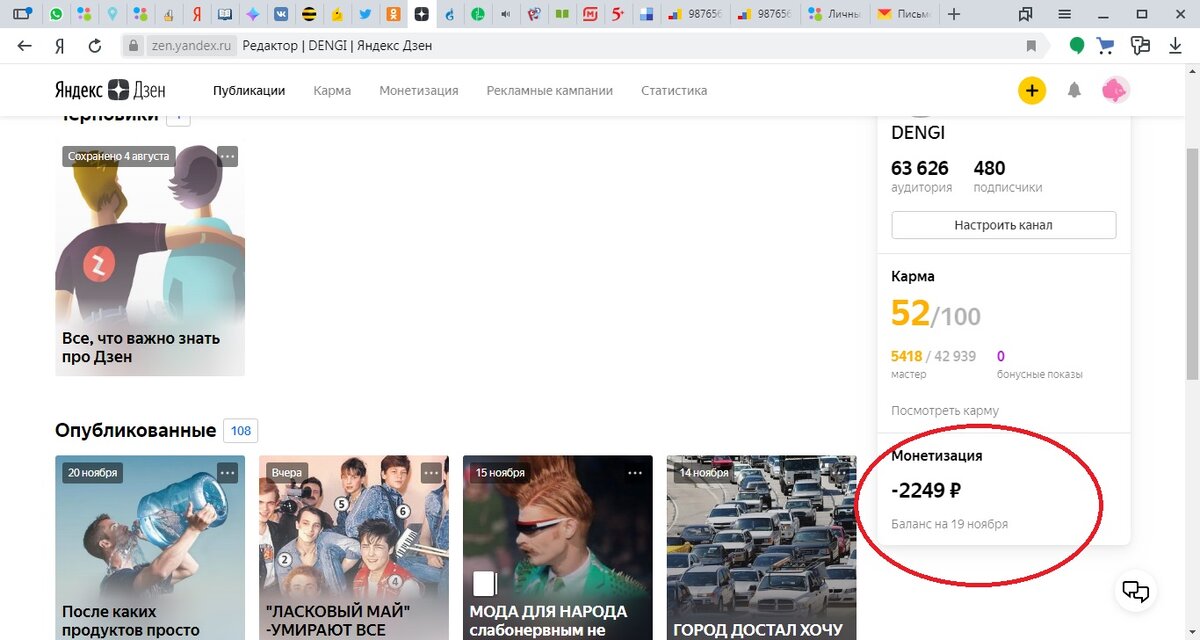
Task: Open the red Я Yandex browser tab
Action: [197, 14]
